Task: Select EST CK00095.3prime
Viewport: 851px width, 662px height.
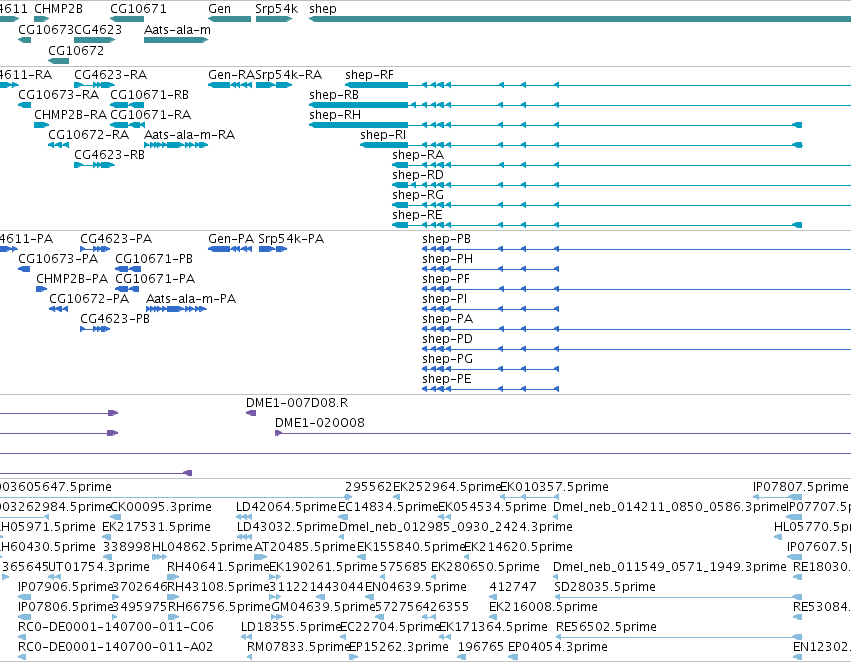Action: [116, 517]
